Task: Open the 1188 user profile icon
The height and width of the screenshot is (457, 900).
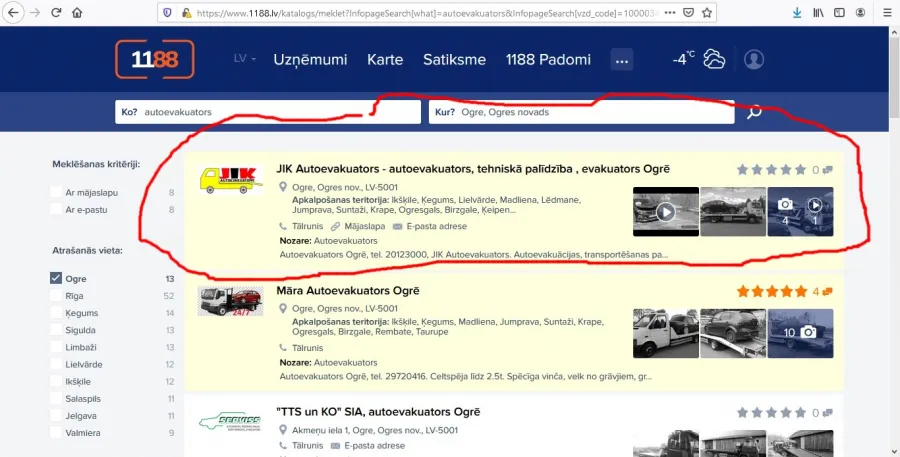Action: pos(754,59)
